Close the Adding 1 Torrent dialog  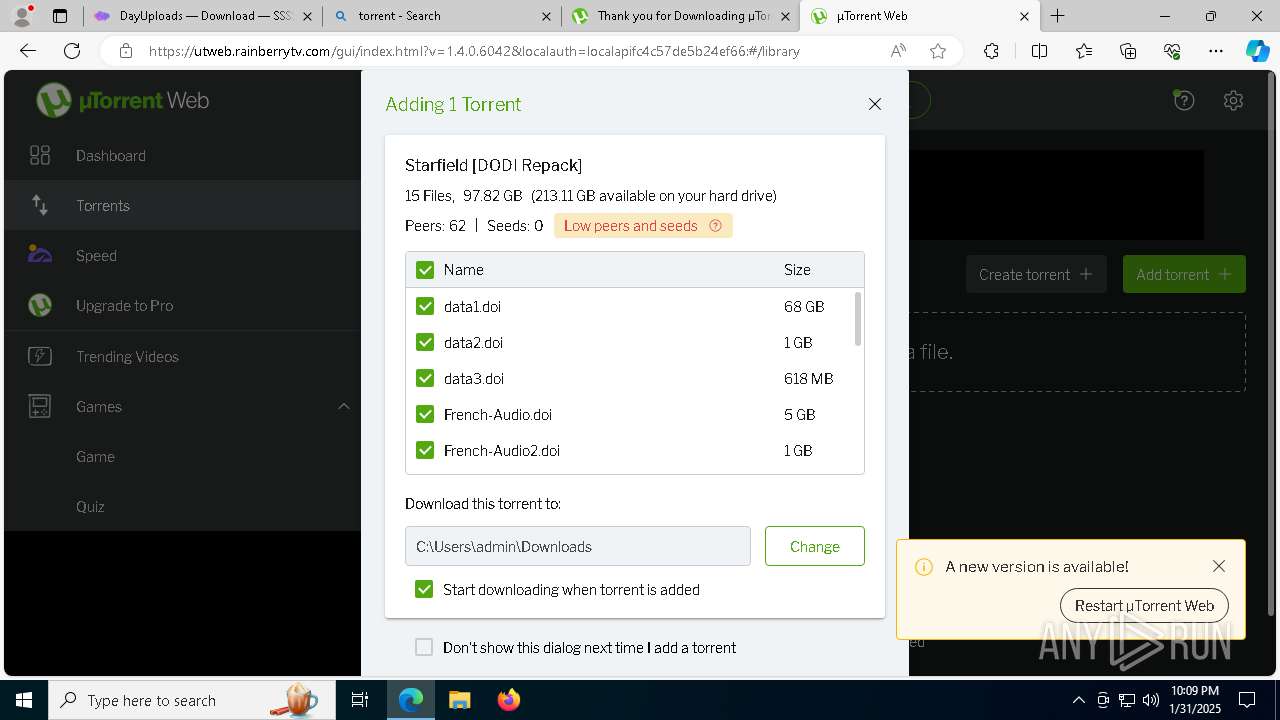[875, 104]
